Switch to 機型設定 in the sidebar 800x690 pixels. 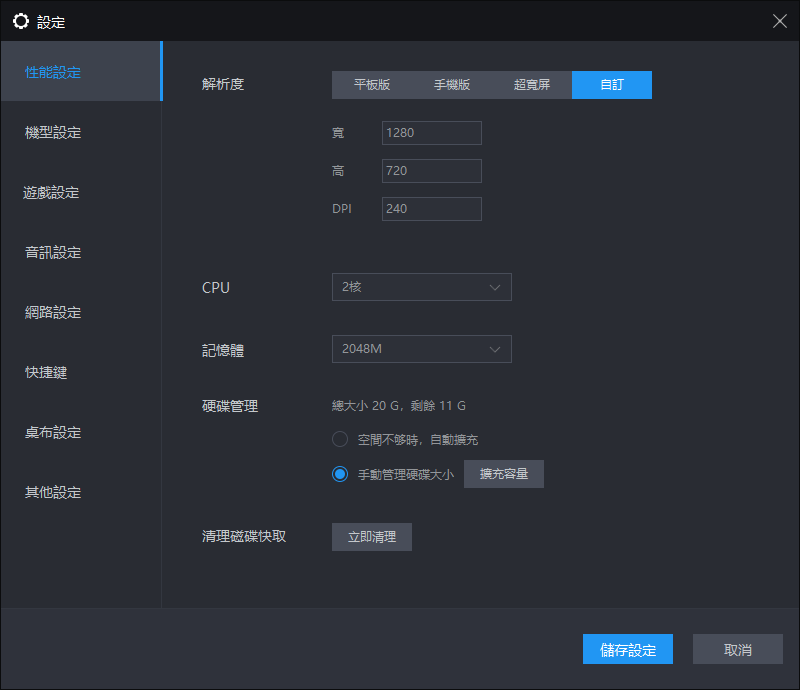[x=54, y=132]
